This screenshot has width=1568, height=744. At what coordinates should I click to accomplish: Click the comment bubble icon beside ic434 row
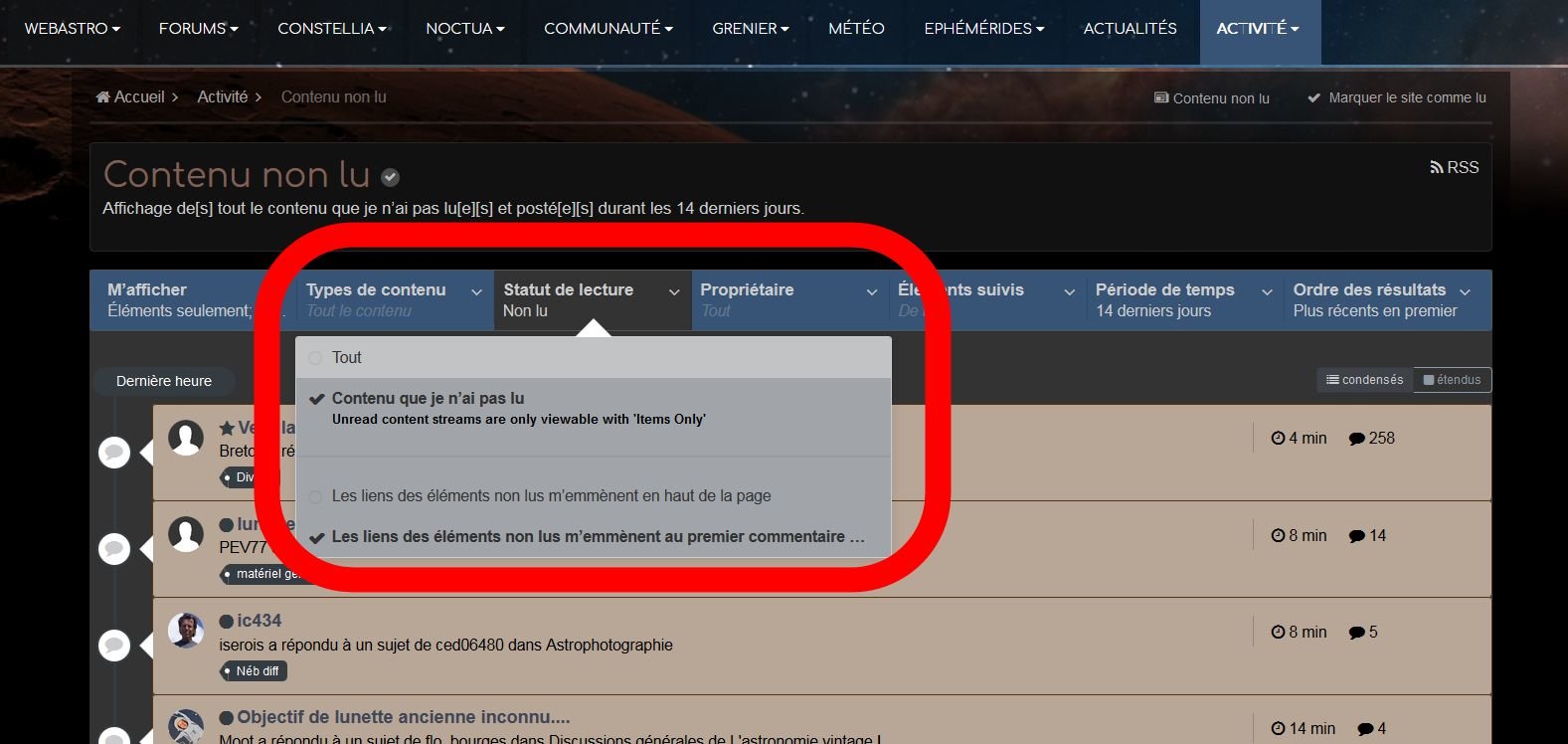(114, 646)
